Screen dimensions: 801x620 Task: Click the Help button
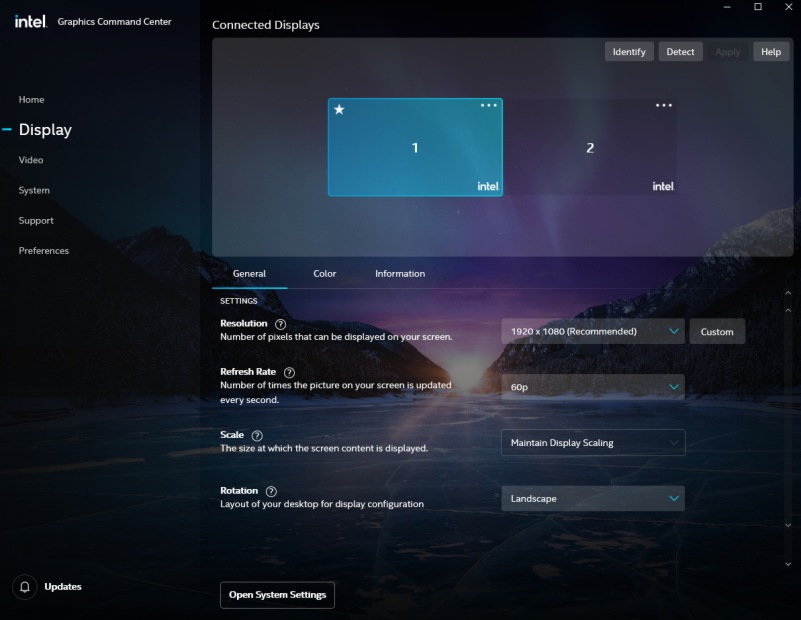click(771, 52)
